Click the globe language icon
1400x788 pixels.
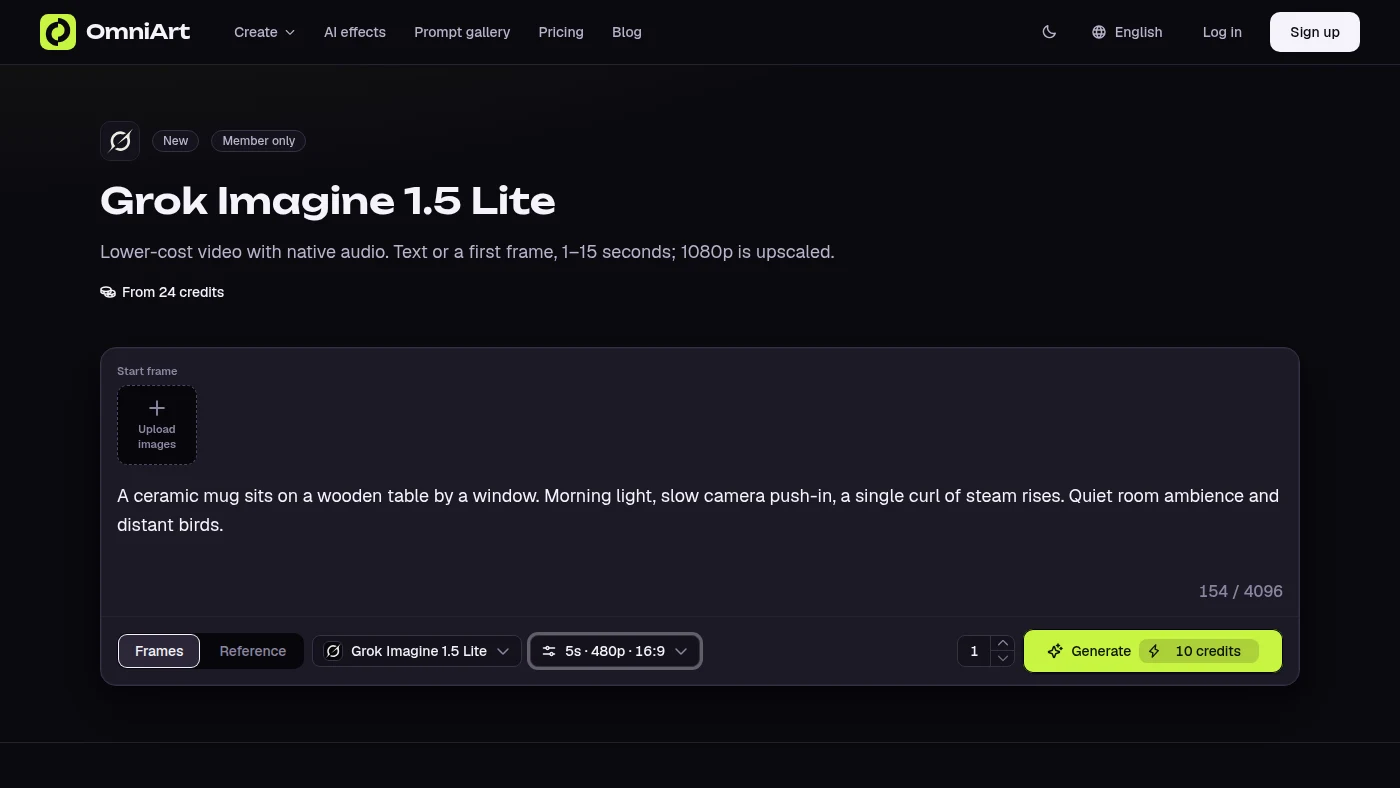1099,32
